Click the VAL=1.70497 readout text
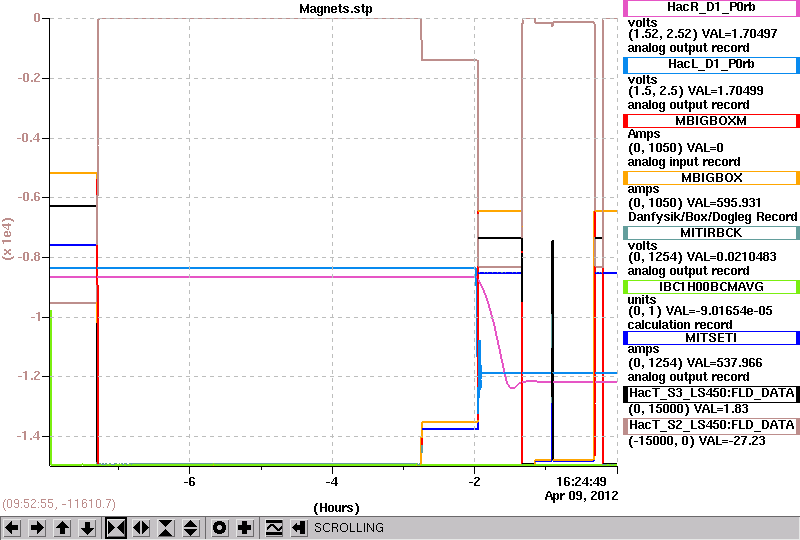Screen dimensions: 800x540 (740, 34)
